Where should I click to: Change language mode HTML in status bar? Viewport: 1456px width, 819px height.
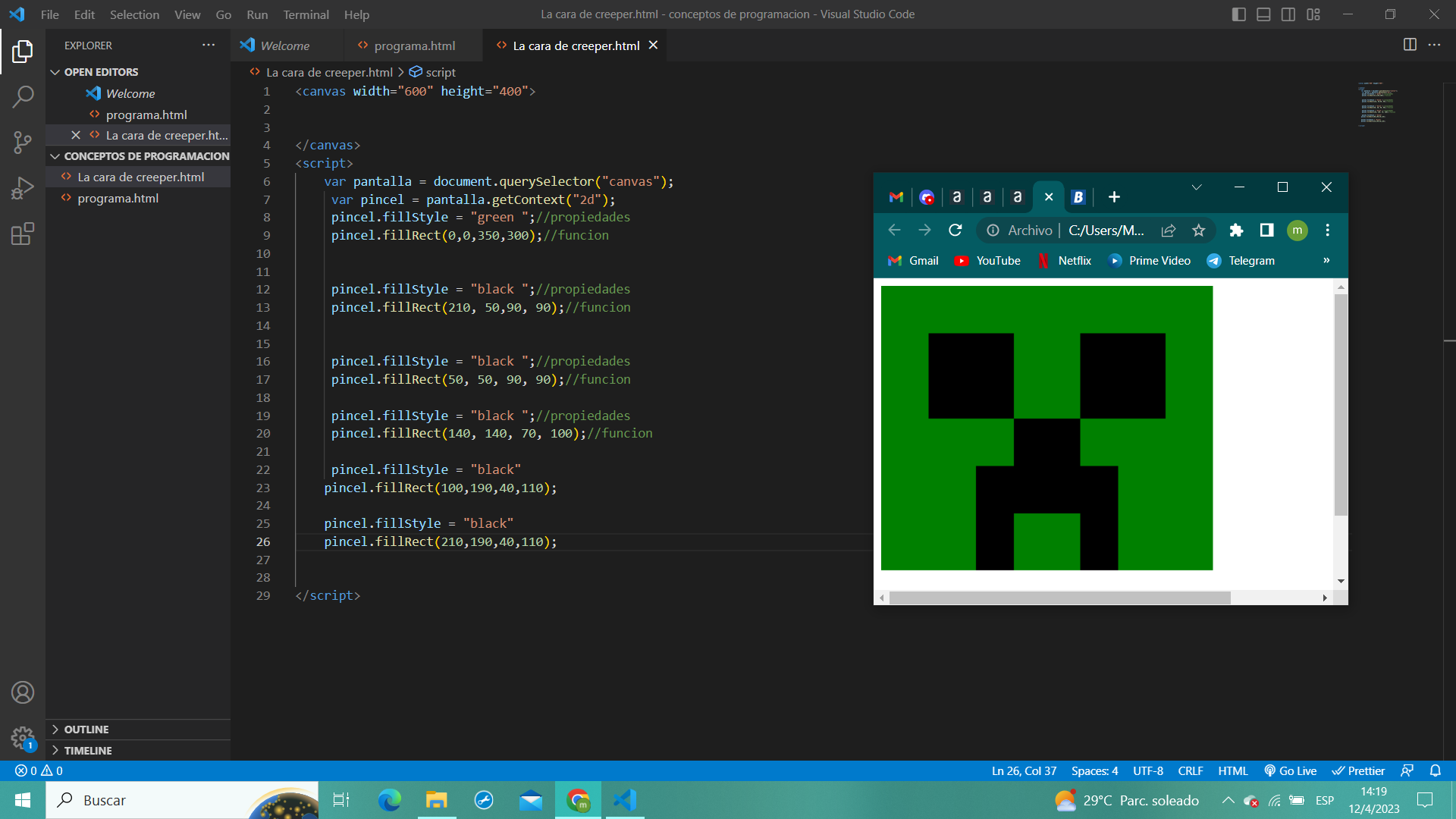tap(1232, 770)
